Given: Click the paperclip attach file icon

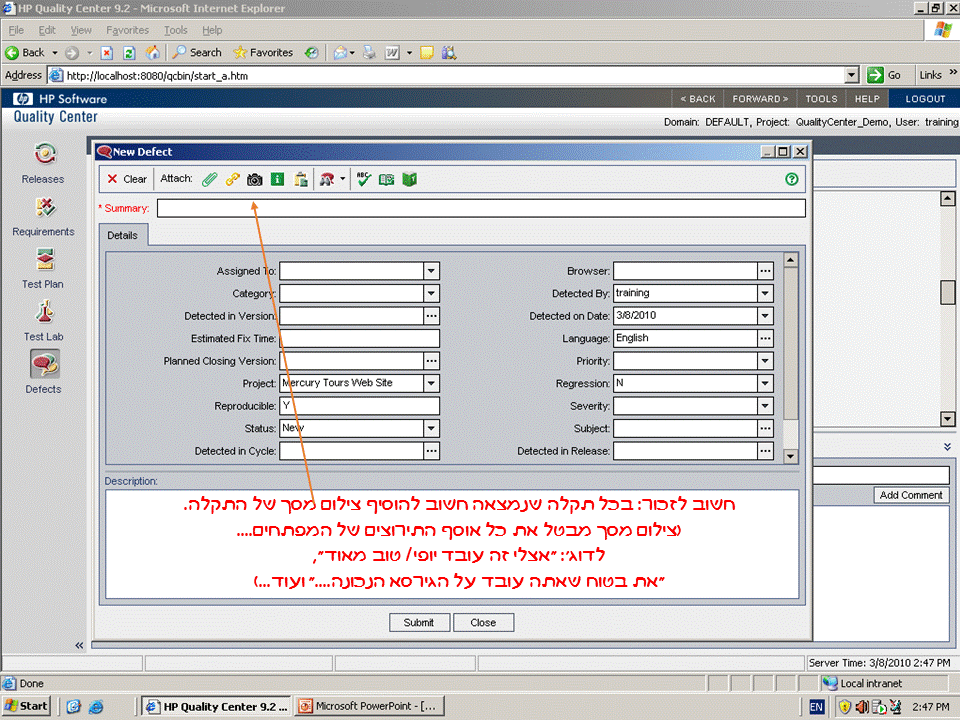Looking at the screenshot, I should [210, 179].
